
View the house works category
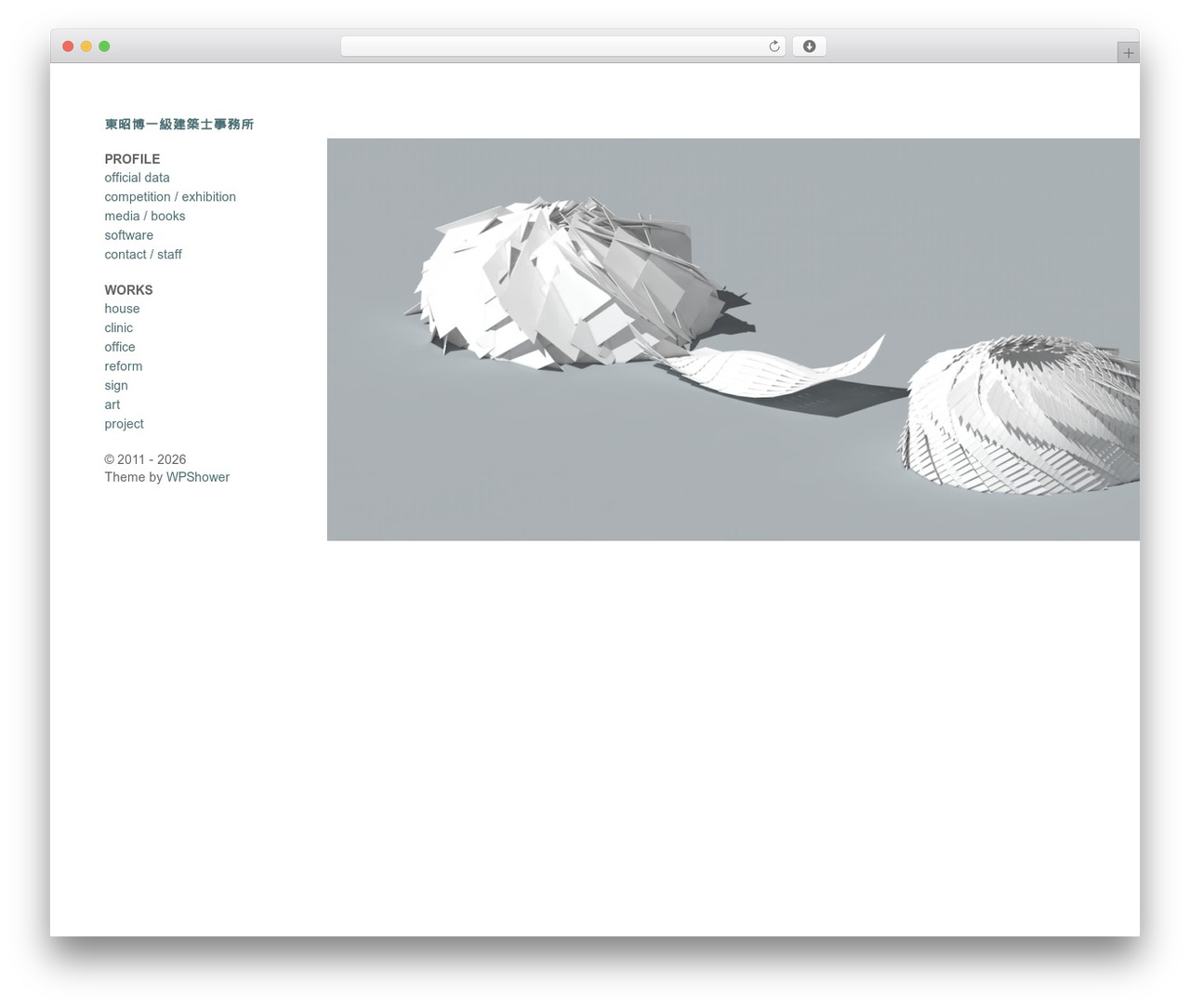pyautogui.click(x=122, y=309)
